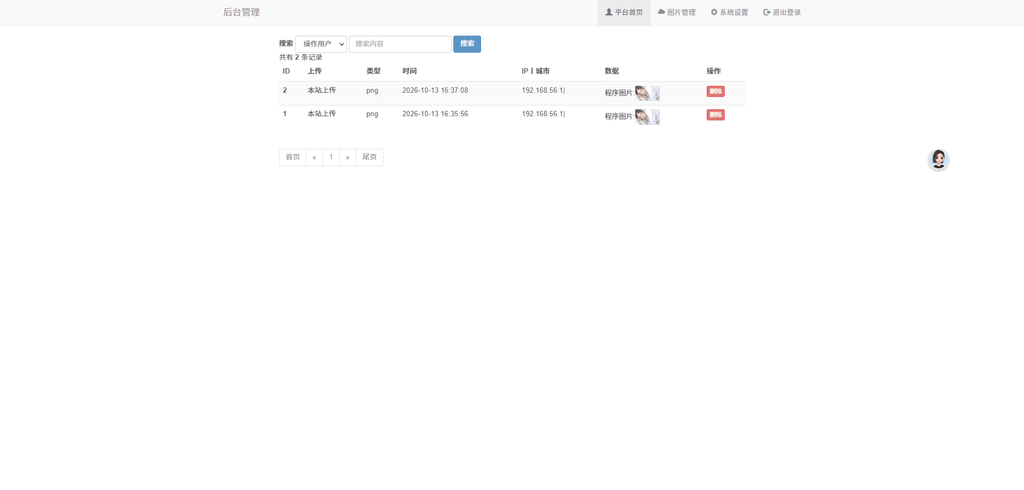Click 本站上传 in row ID 1
Screen dimensions: 1024x490
pyautogui.click(x=321, y=114)
